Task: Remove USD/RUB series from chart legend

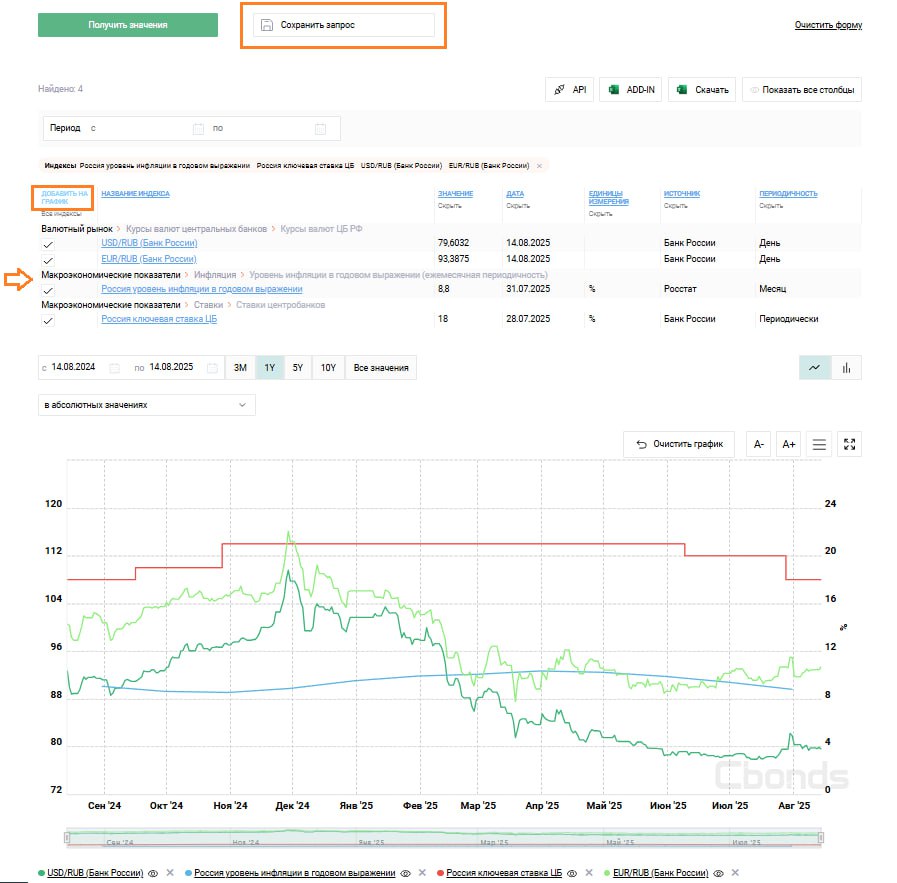Action: click(169, 873)
